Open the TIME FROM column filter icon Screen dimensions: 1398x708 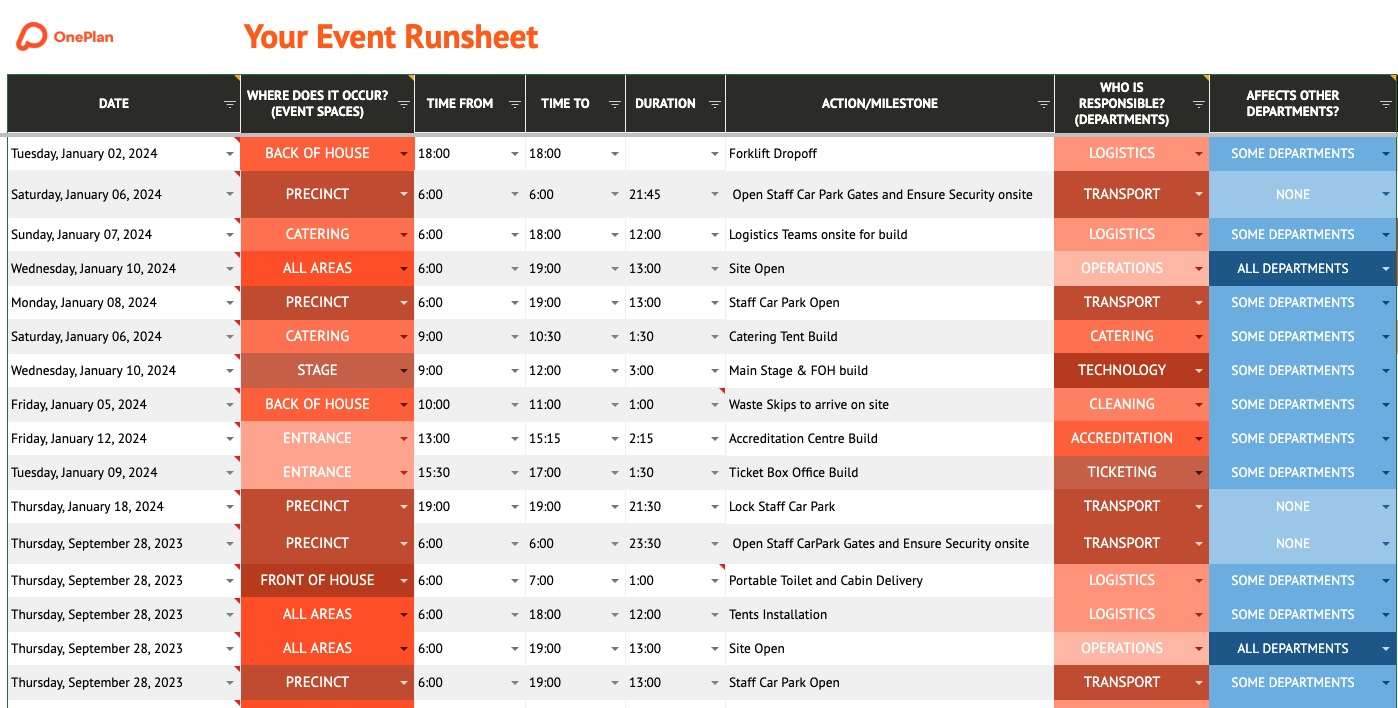click(x=515, y=104)
